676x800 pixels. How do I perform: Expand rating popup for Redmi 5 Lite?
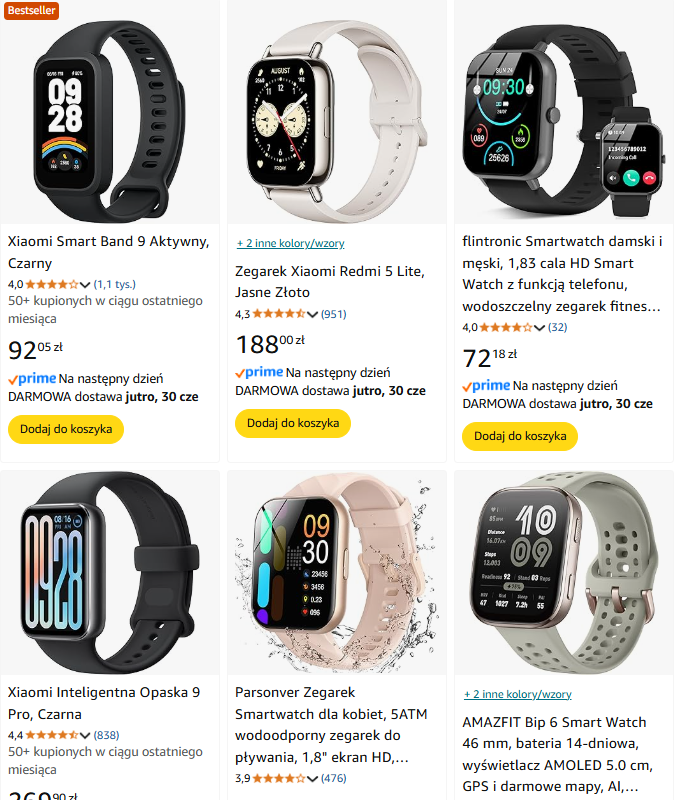(x=312, y=314)
